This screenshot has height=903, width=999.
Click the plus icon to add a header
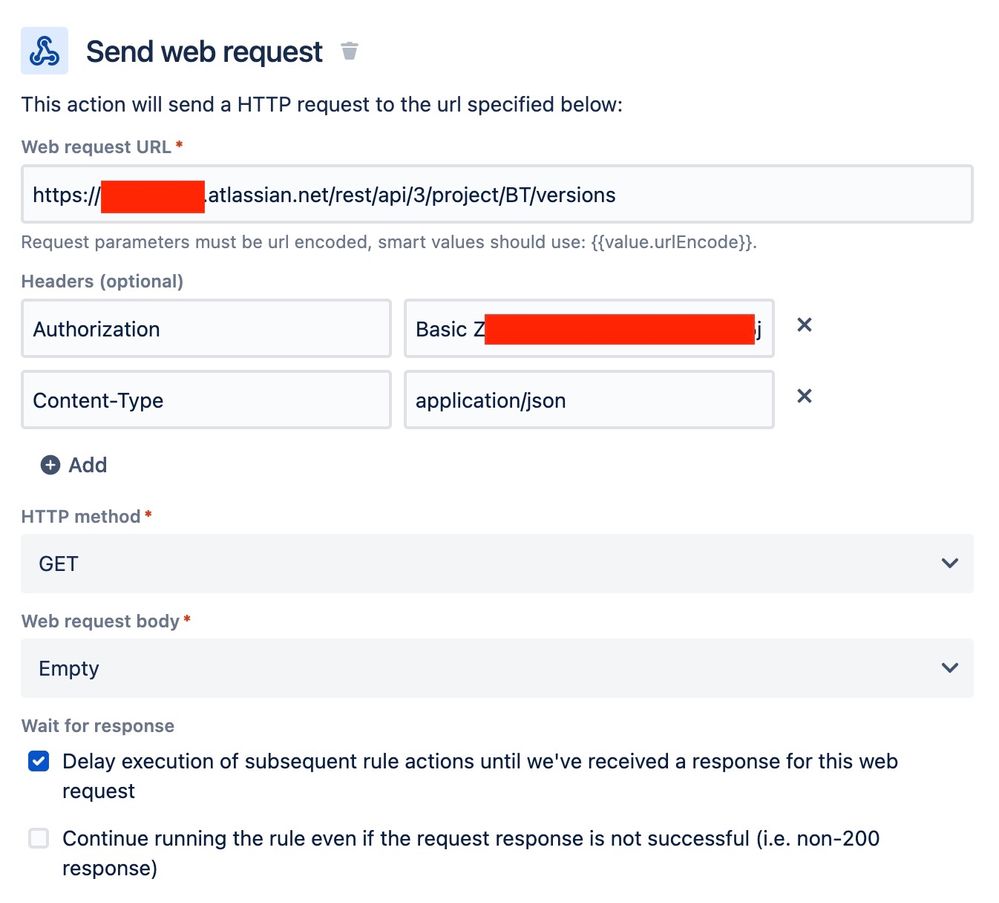tap(48, 464)
